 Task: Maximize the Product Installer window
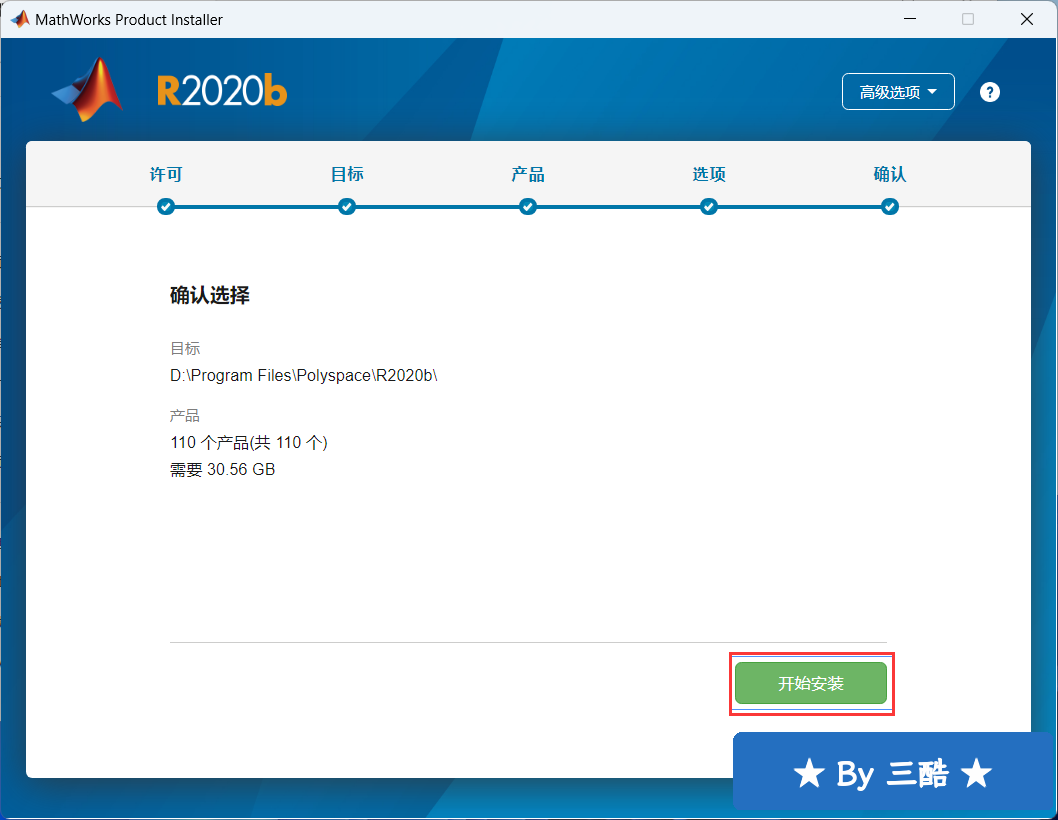pos(968,19)
